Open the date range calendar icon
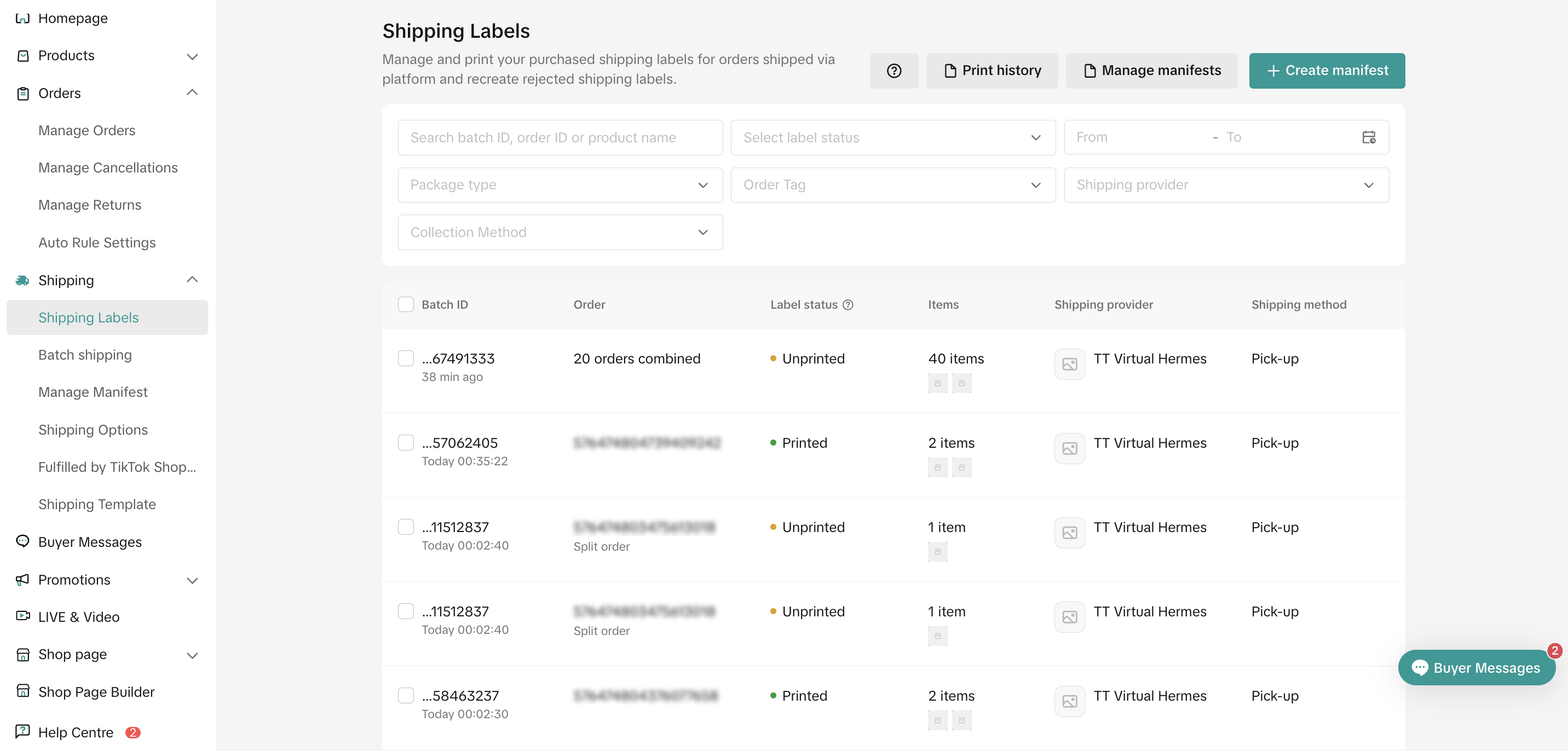Viewport: 1568px width, 751px height. pyautogui.click(x=1368, y=137)
